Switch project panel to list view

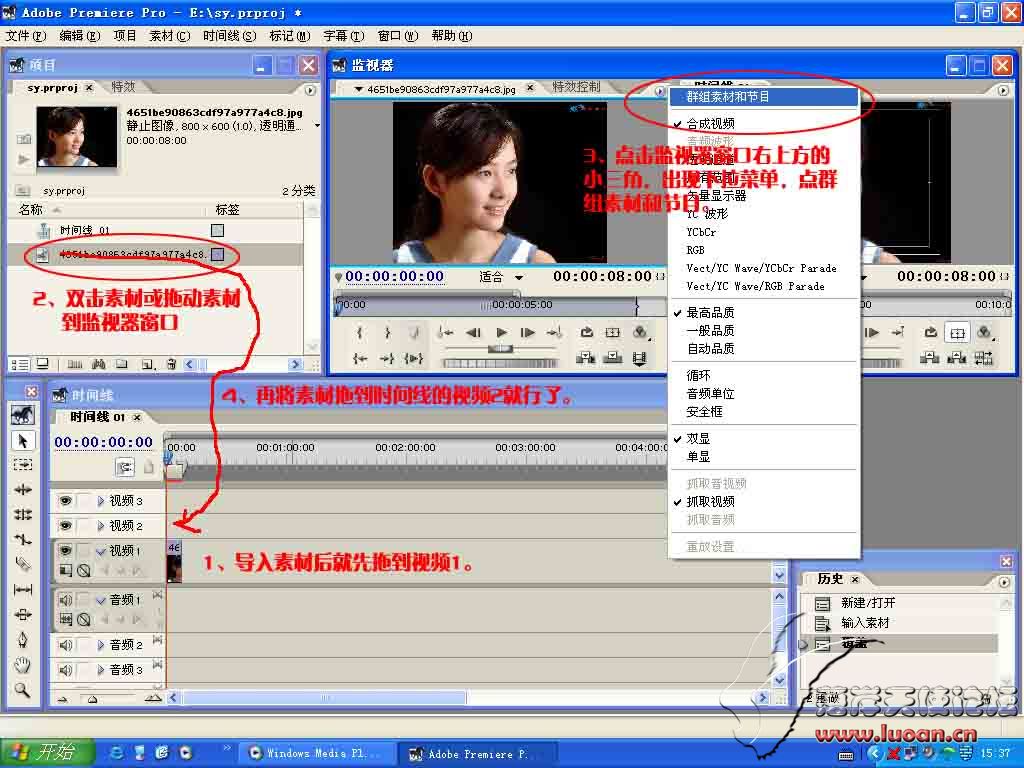(20, 364)
